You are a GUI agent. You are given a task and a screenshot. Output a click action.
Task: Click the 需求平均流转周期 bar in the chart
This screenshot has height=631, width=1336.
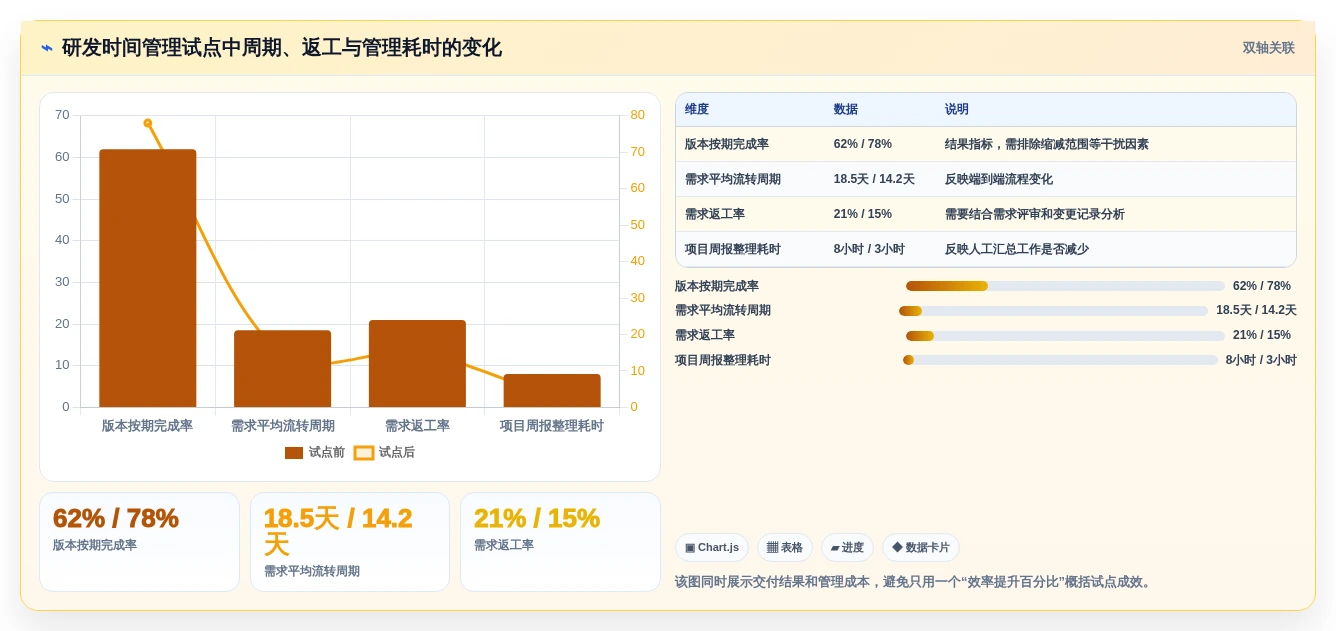tap(283, 369)
